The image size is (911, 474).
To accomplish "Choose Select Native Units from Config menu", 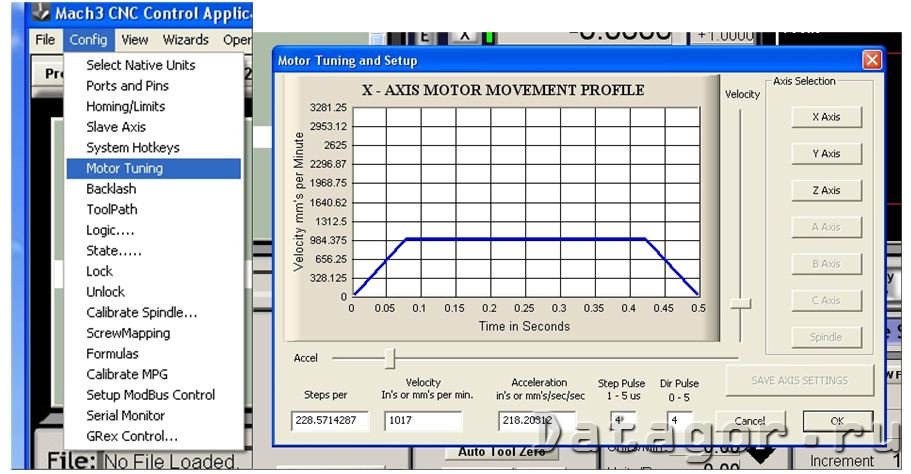I will coord(153,65).
